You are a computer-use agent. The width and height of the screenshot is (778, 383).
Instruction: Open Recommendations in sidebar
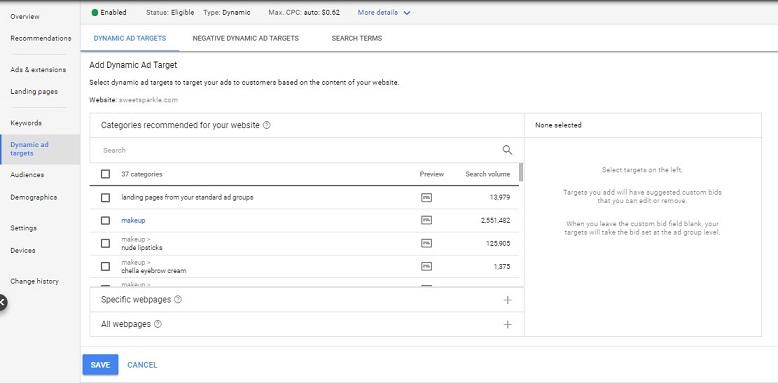click(41, 38)
